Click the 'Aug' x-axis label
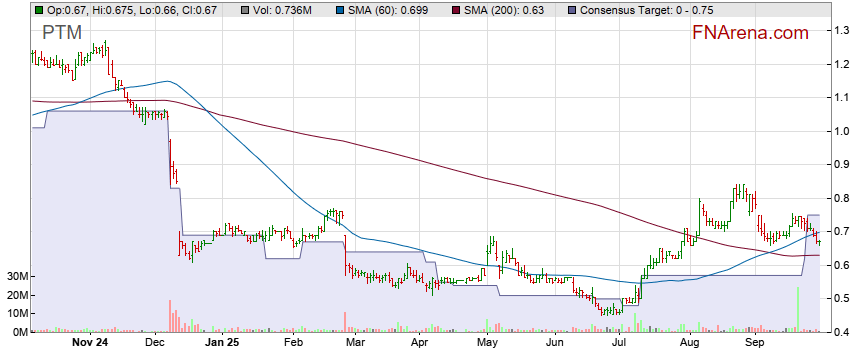Image resolution: width=859 pixels, height=363 pixels. tap(689, 343)
